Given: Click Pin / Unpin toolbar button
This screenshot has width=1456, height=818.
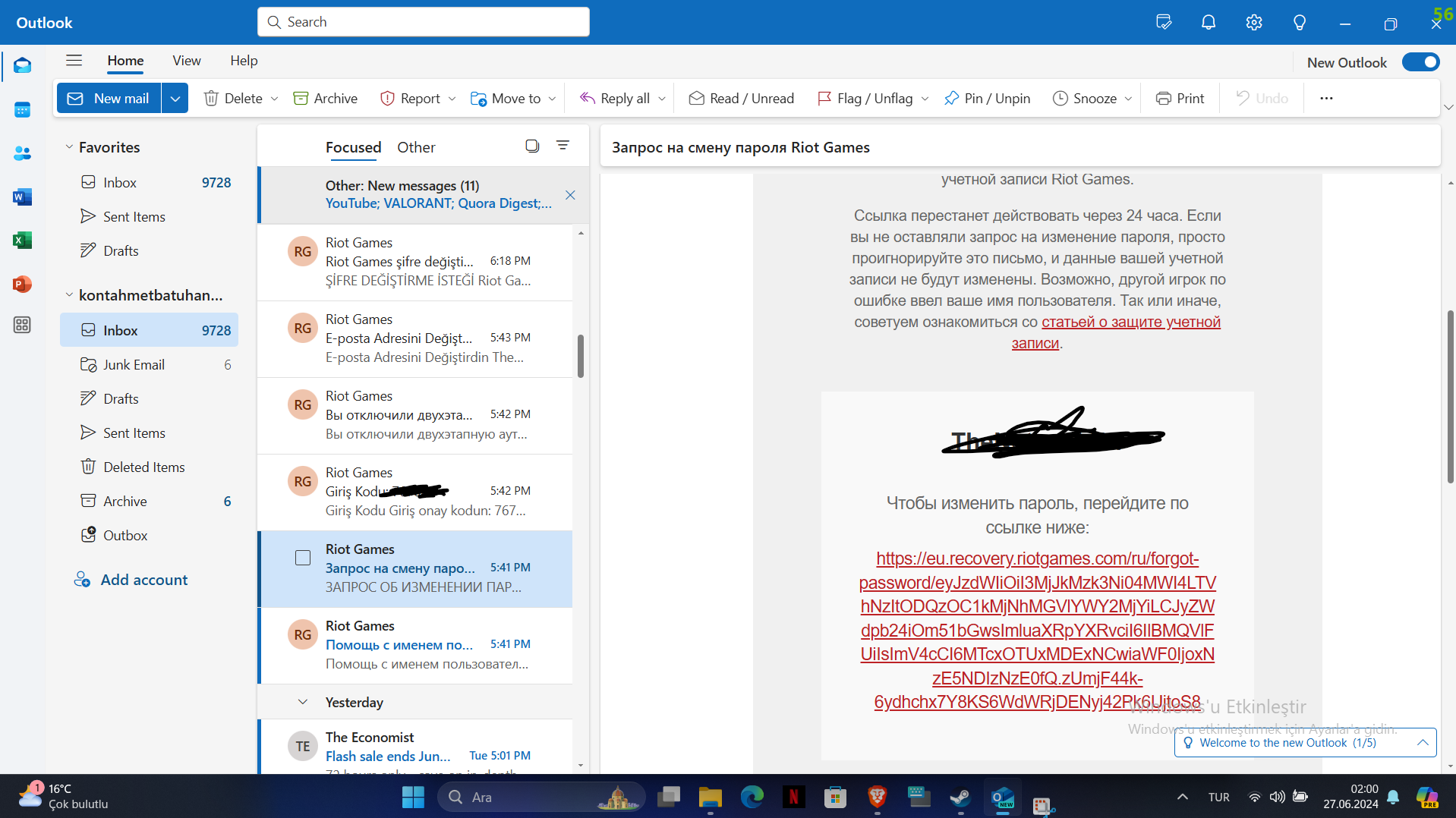Looking at the screenshot, I should pyautogui.click(x=988, y=99).
